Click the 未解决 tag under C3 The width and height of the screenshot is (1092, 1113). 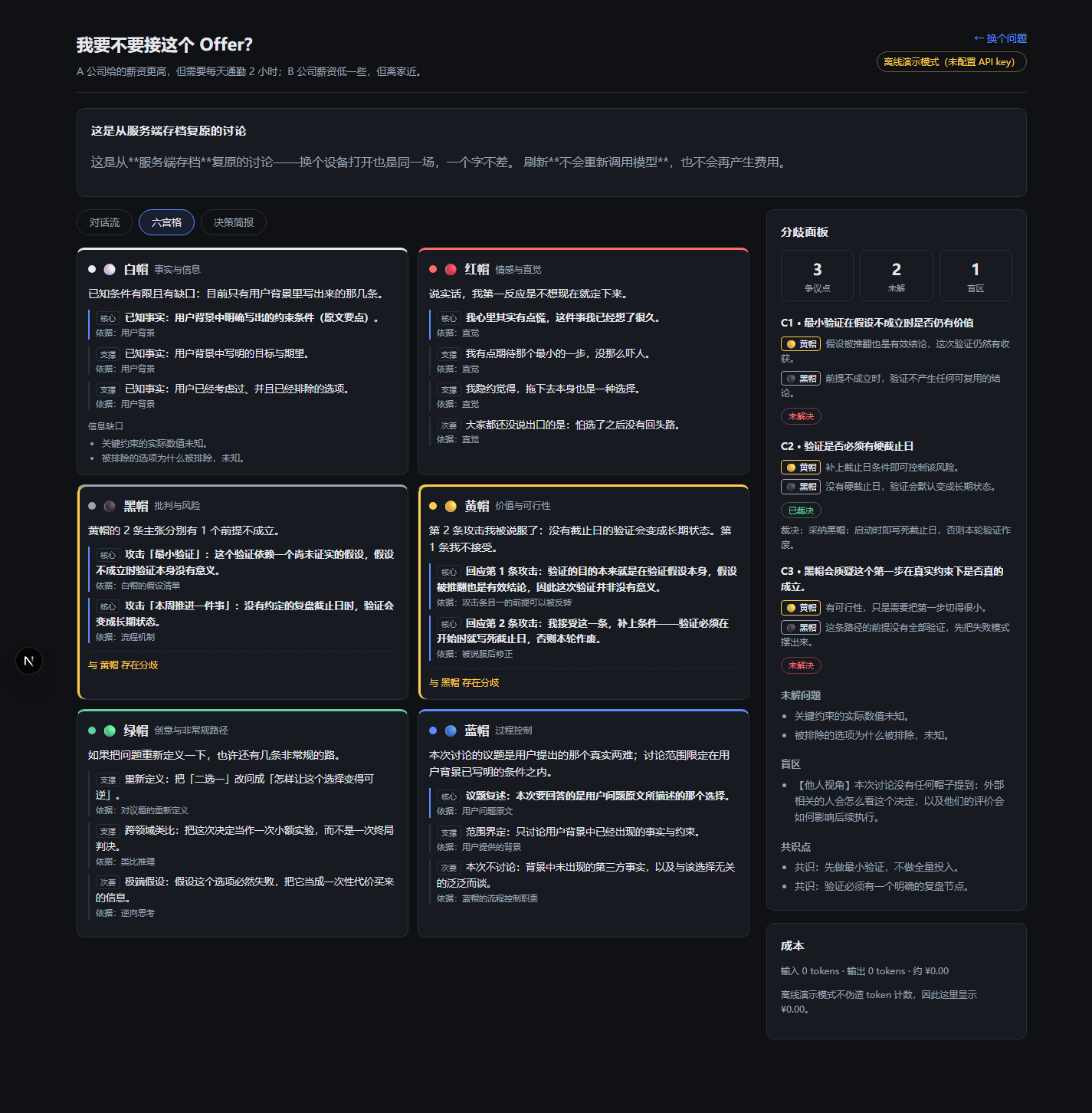801,665
